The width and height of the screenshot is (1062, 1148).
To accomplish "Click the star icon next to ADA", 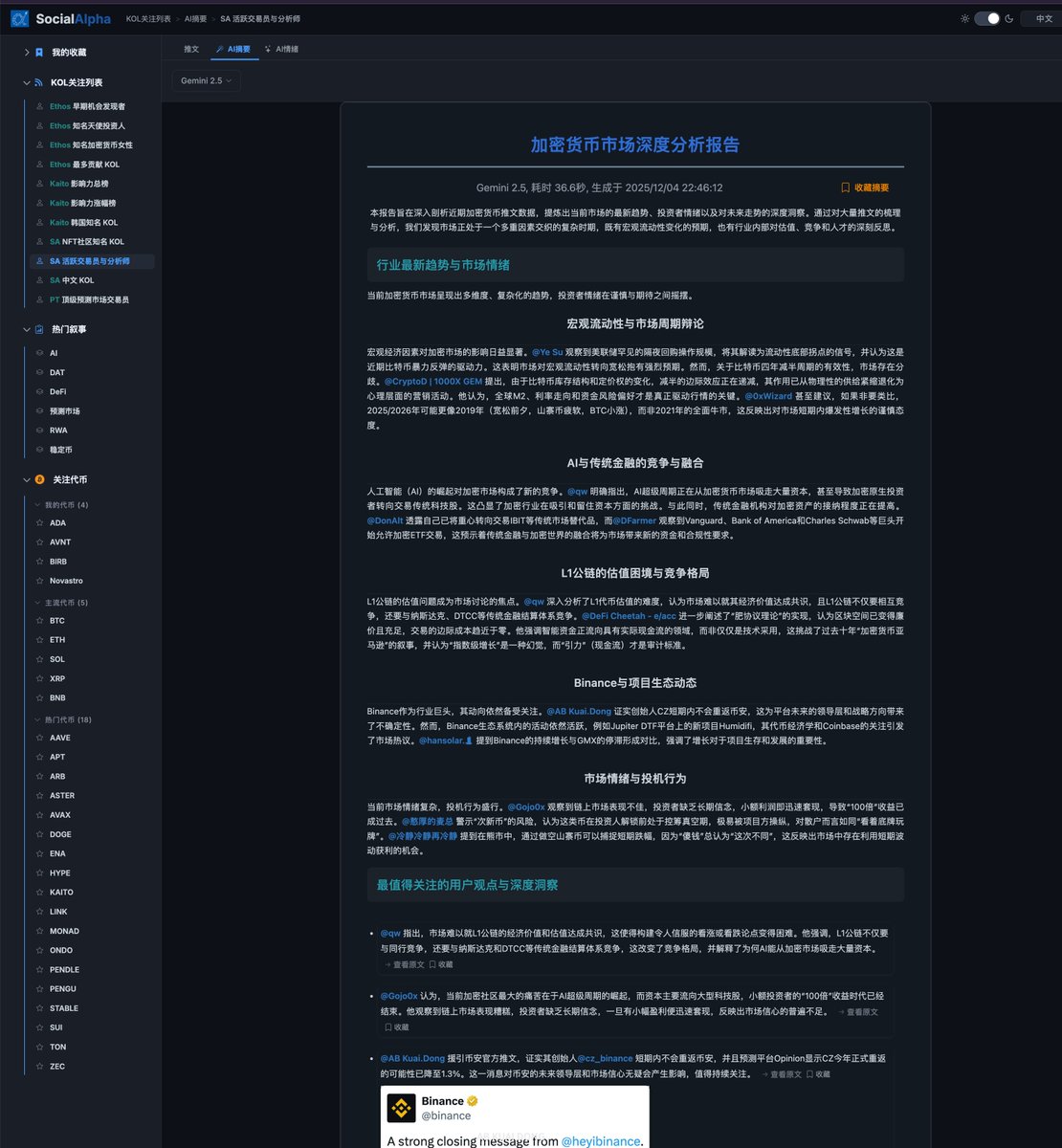I will click(39, 523).
